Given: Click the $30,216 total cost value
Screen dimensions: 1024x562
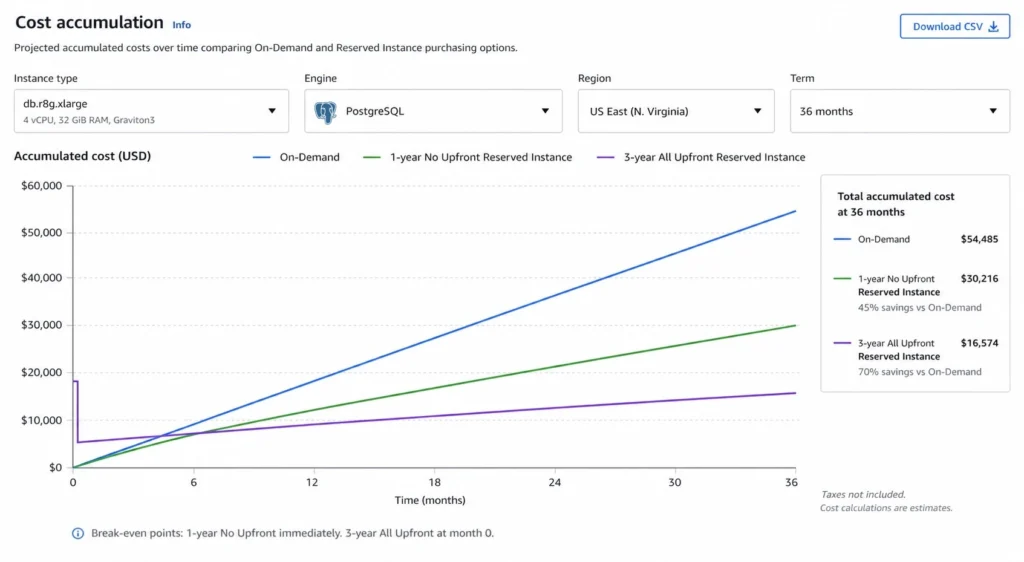Looking at the screenshot, I should pos(979,279).
